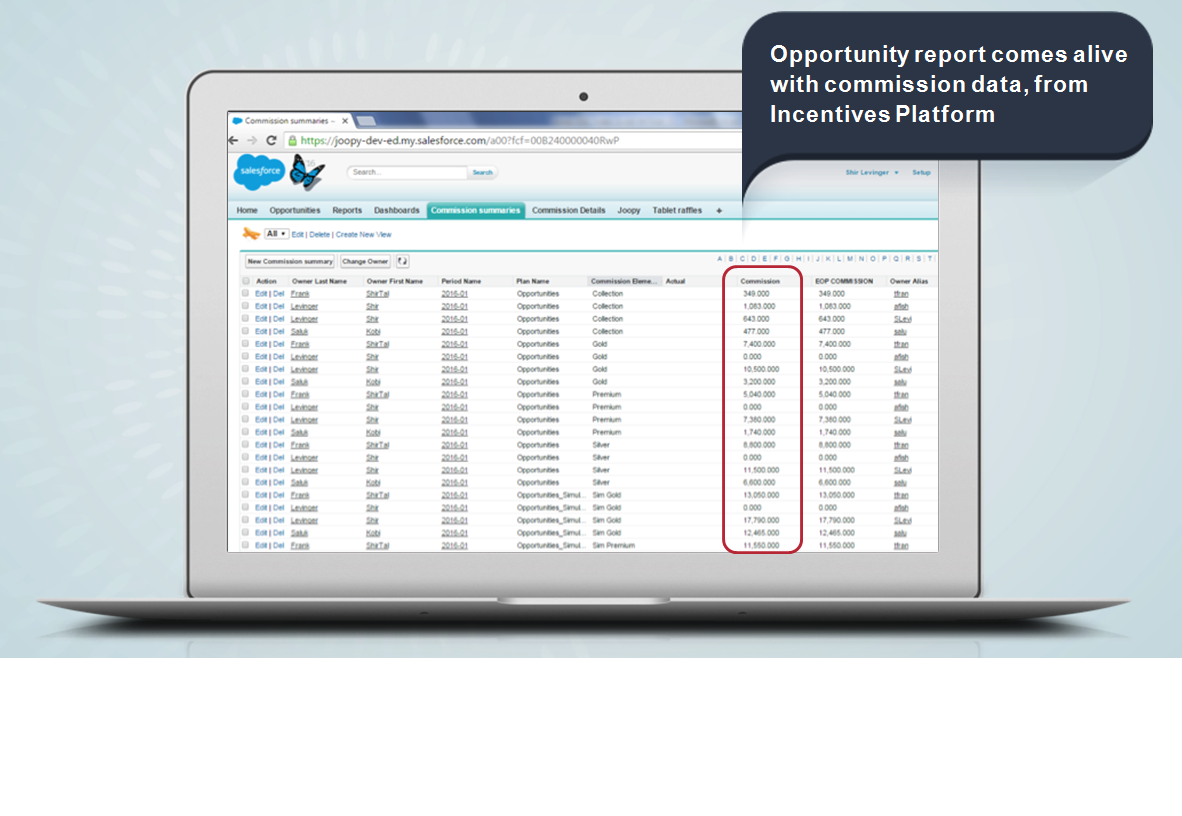The width and height of the screenshot is (1182, 816).
Task: Click the browser address bar URL
Action: [x=460, y=141]
